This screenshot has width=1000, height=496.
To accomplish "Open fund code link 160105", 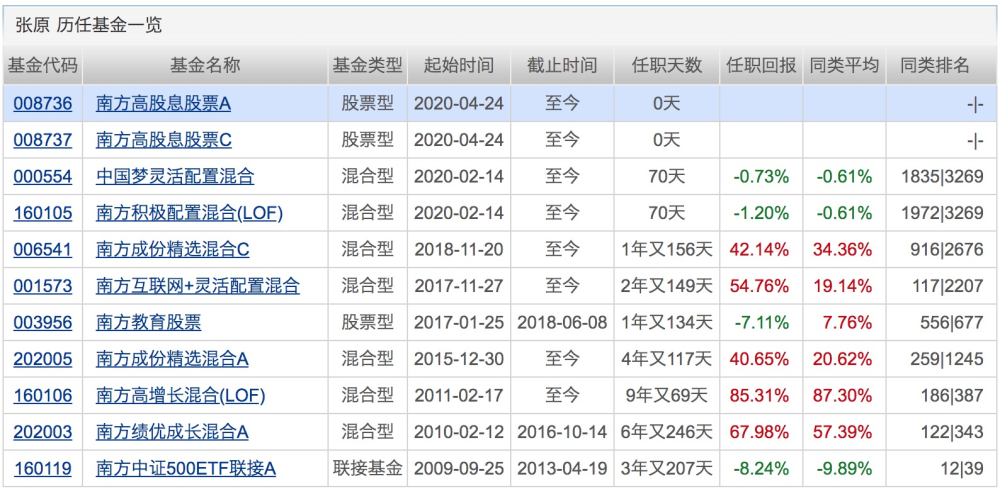I will tap(42, 213).
